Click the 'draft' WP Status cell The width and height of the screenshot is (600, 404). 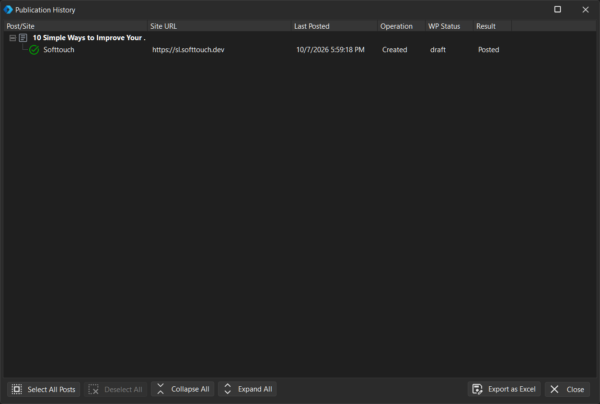tap(438, 50)
